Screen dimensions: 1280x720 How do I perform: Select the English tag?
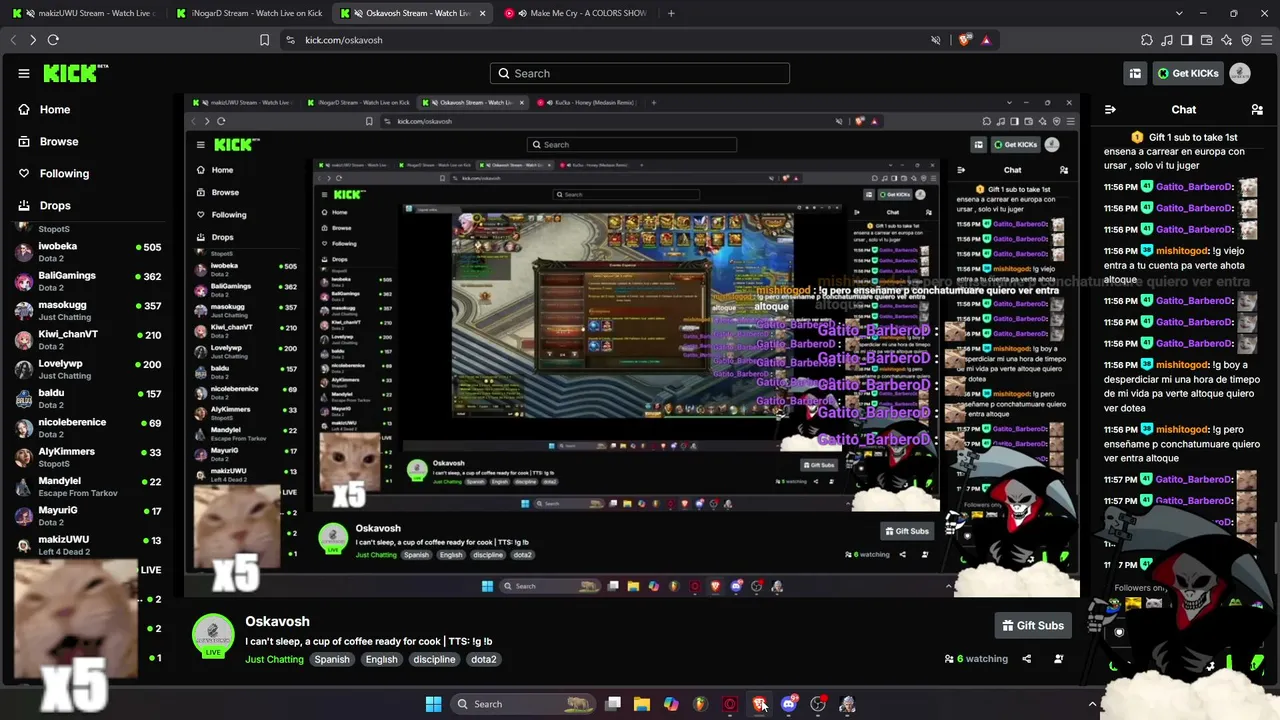tap(381, 659)
